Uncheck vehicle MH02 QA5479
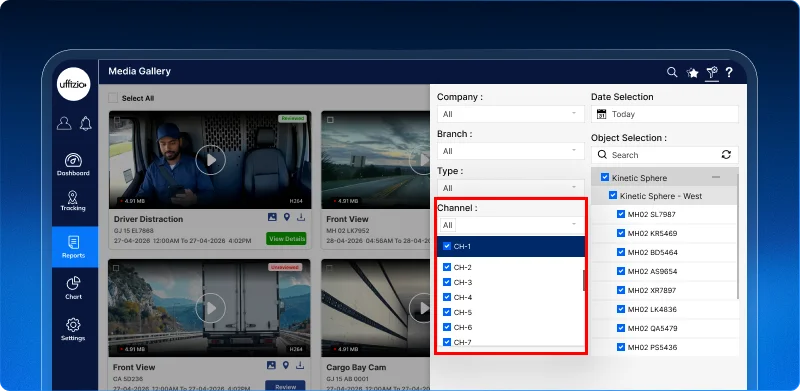Screen dimensions: 800x391 pos(621,328)
